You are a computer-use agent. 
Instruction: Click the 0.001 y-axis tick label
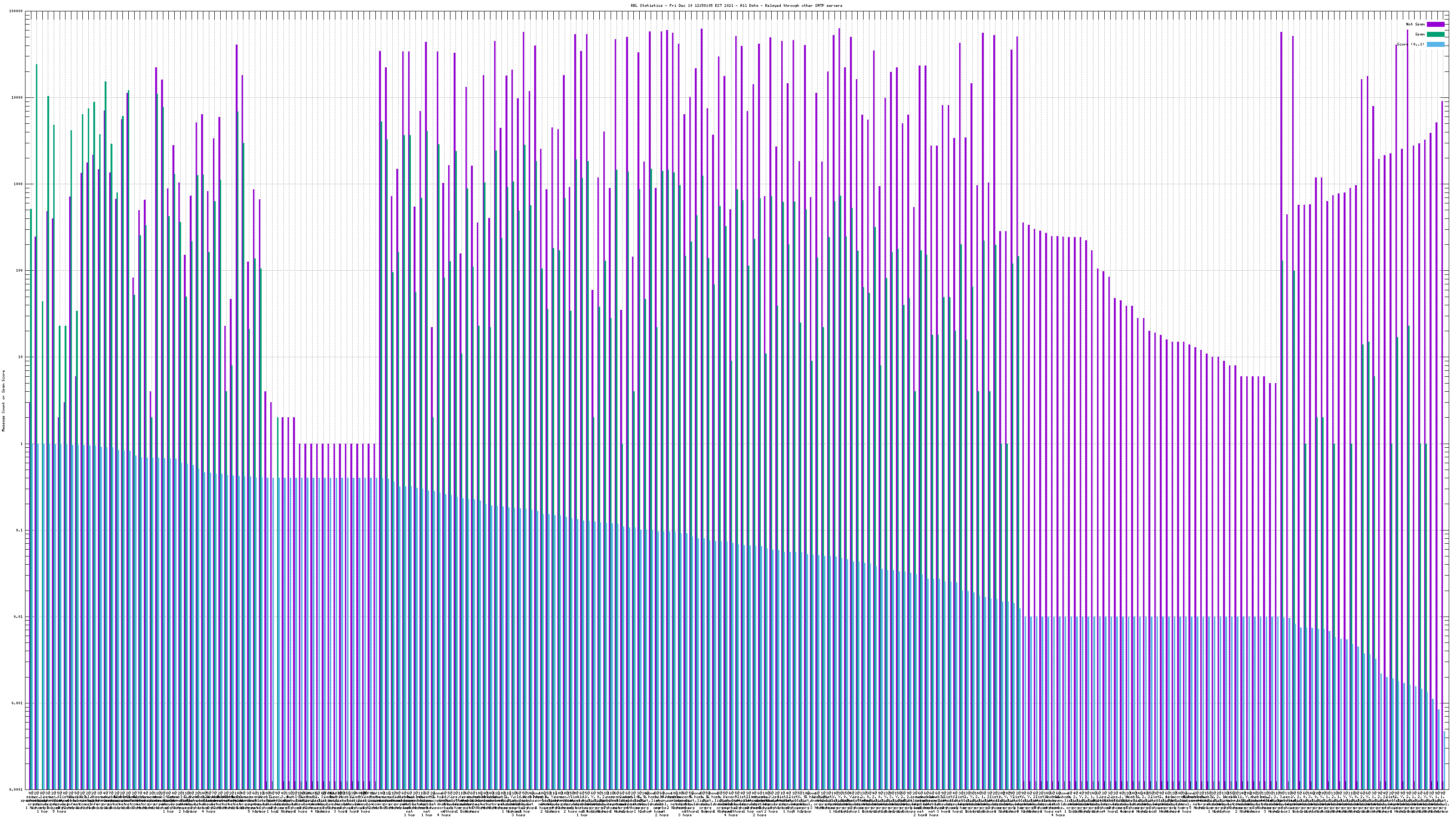[18, 703]
